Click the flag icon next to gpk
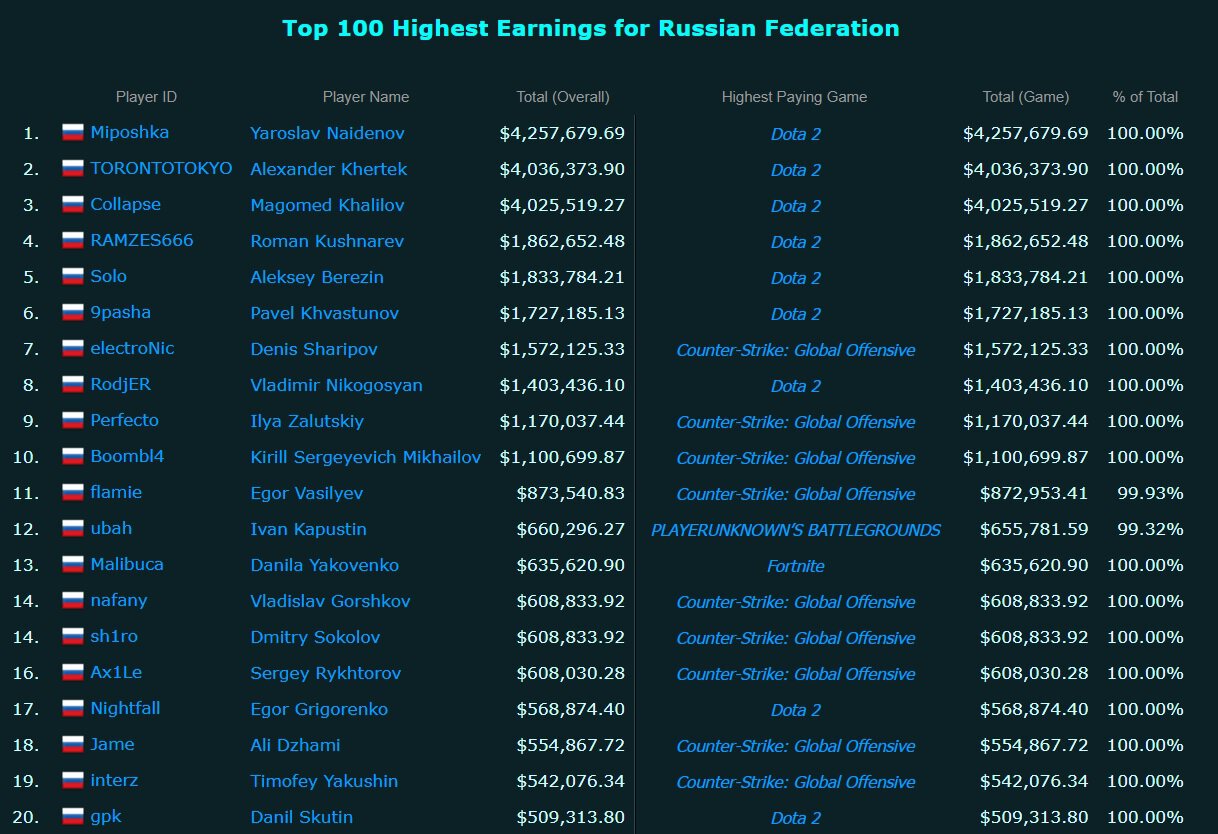The image size is (1218, 834). pyautogui.click(x=72, y=817)
